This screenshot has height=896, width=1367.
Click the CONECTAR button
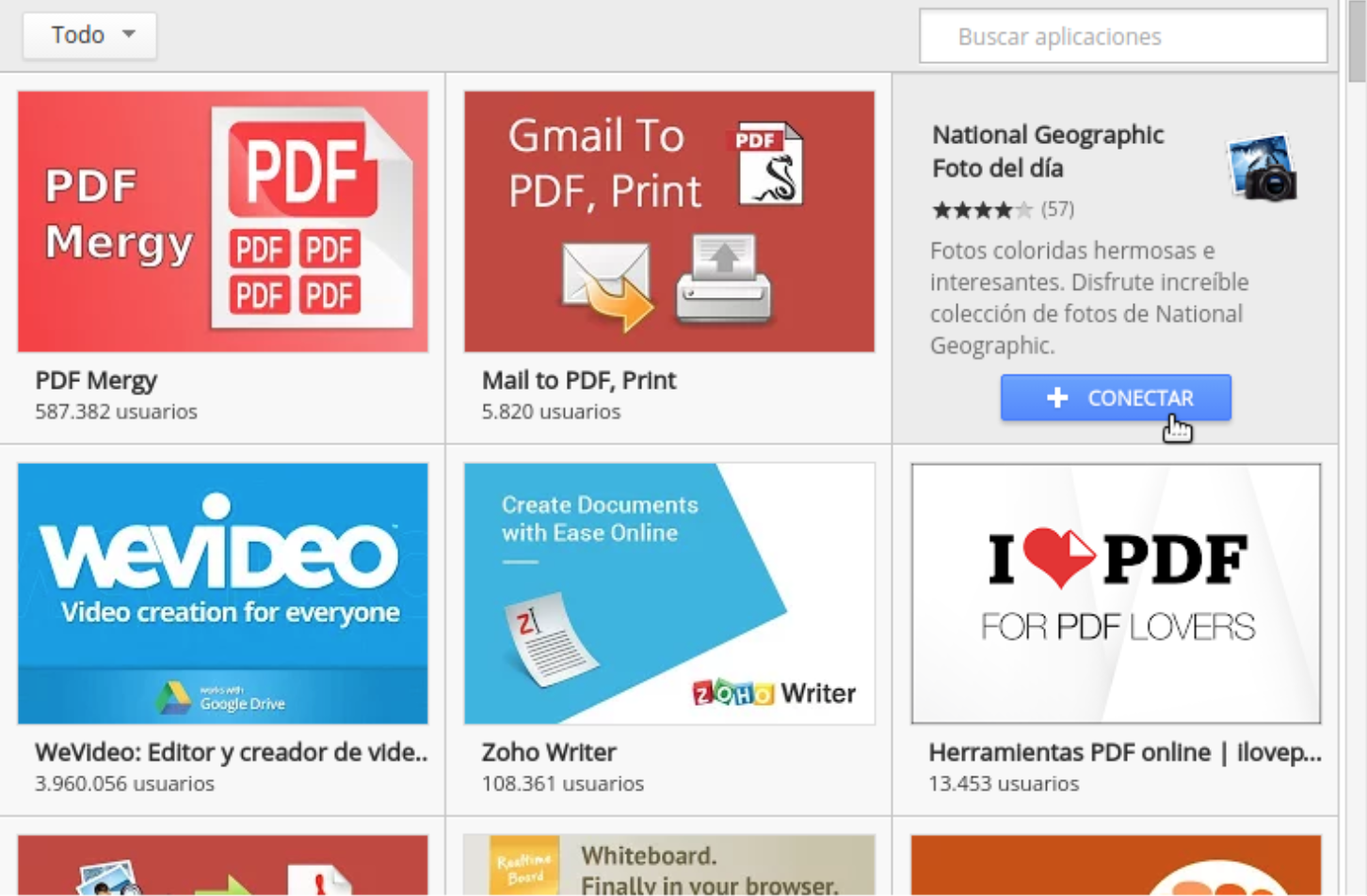click(1116, 397)
